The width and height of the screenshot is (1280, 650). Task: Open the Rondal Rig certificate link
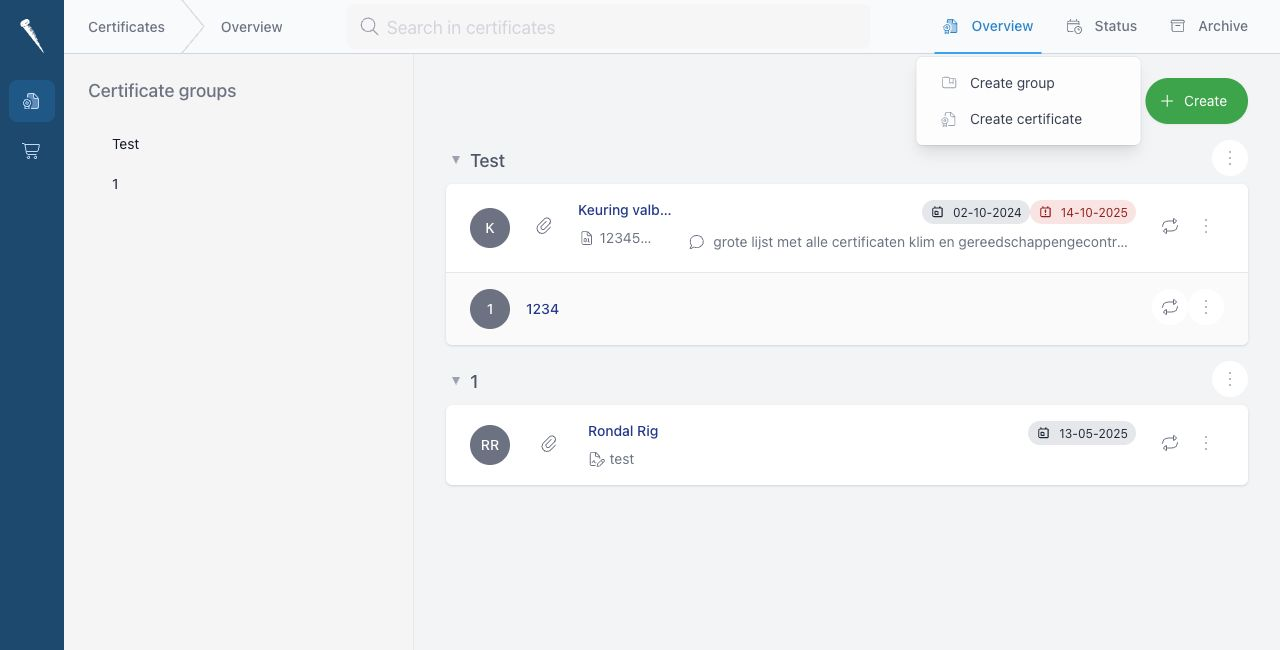click(623, 431)
